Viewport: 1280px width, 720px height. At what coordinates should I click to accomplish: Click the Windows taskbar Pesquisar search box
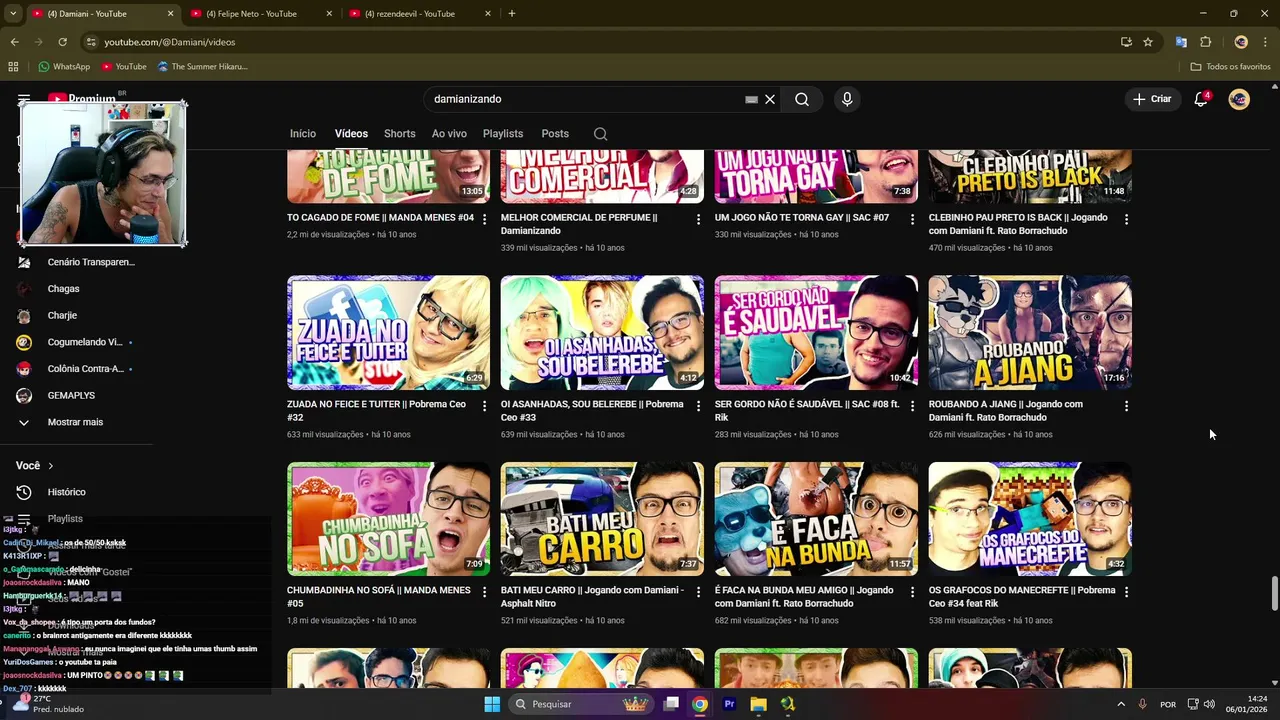pyautogui.click(x=580, y=704)
